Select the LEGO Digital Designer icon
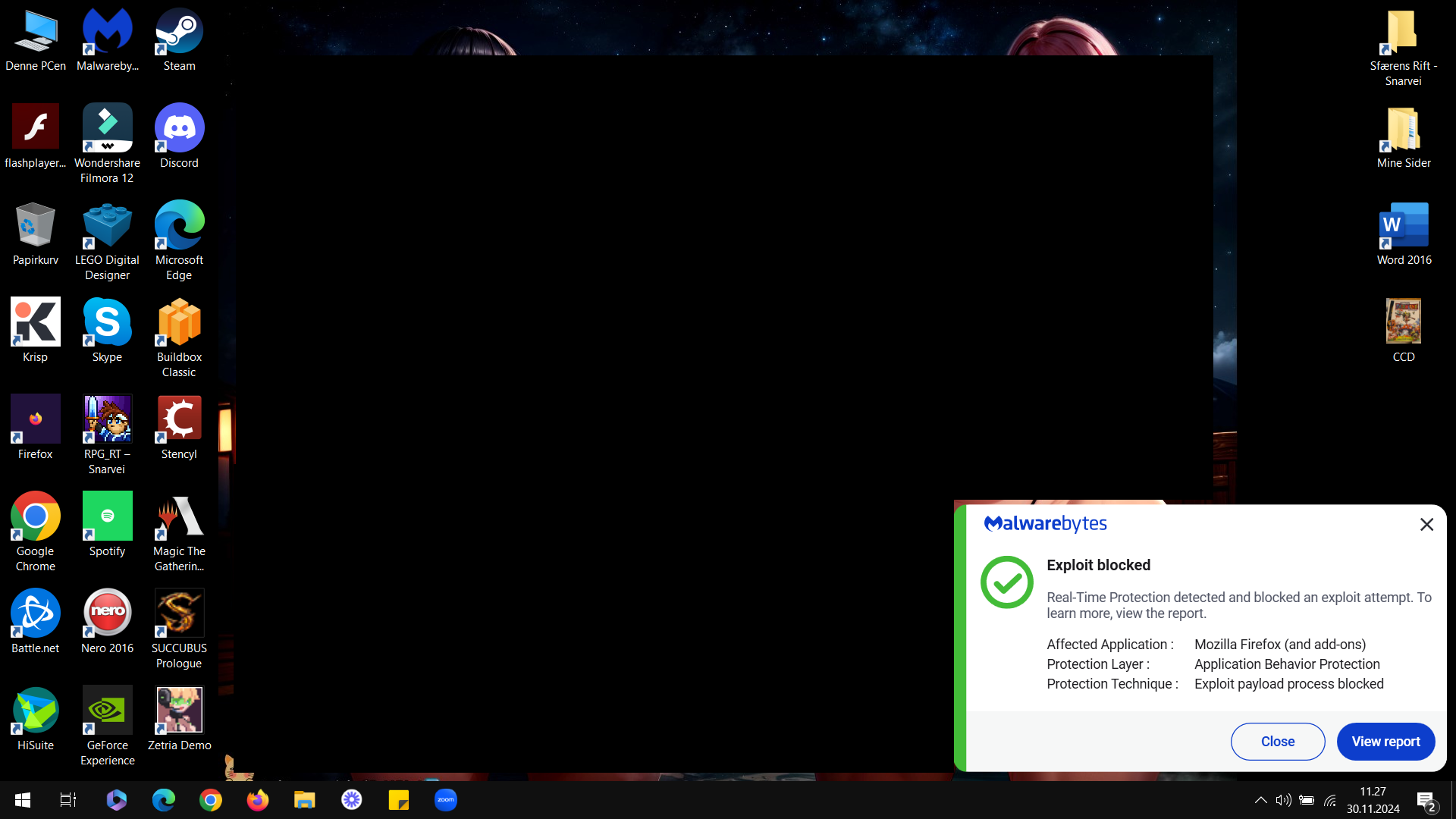 point(107,241)
